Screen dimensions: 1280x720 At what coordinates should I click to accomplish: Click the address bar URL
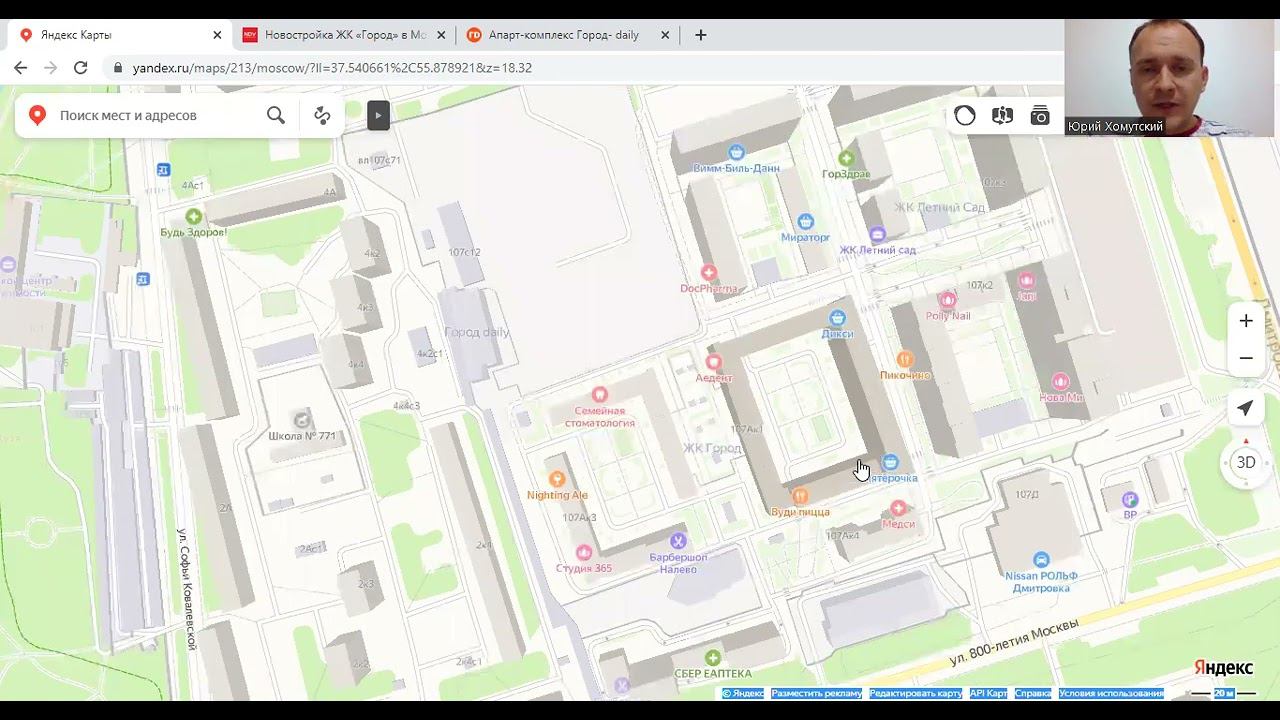tap(332, 68)
